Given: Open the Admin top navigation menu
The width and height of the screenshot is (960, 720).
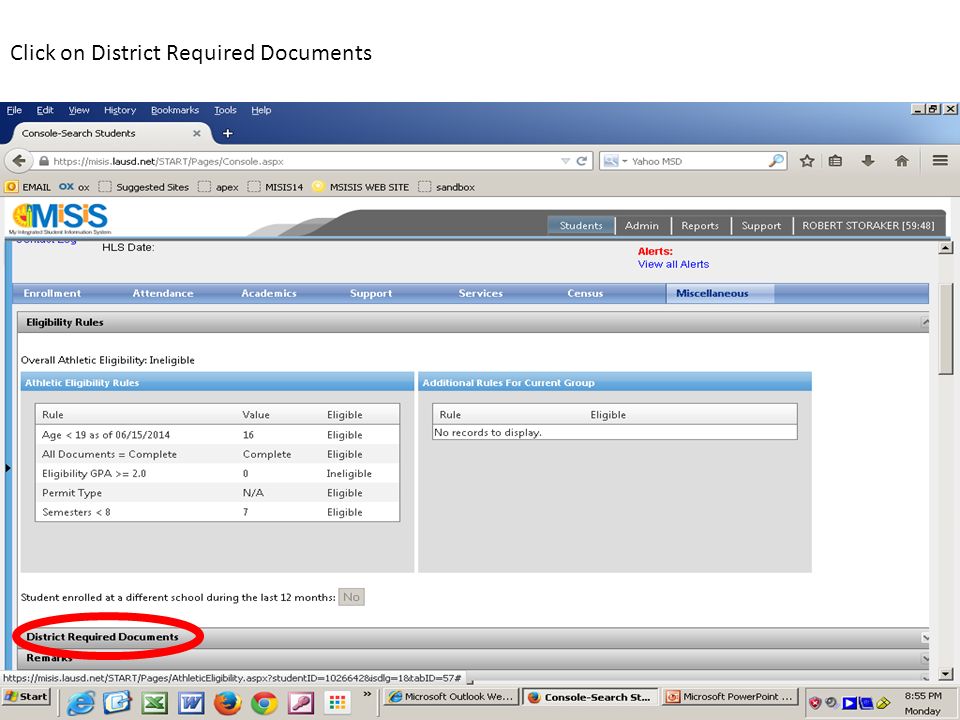Looking at the screenshot, I should coord(642,225).
